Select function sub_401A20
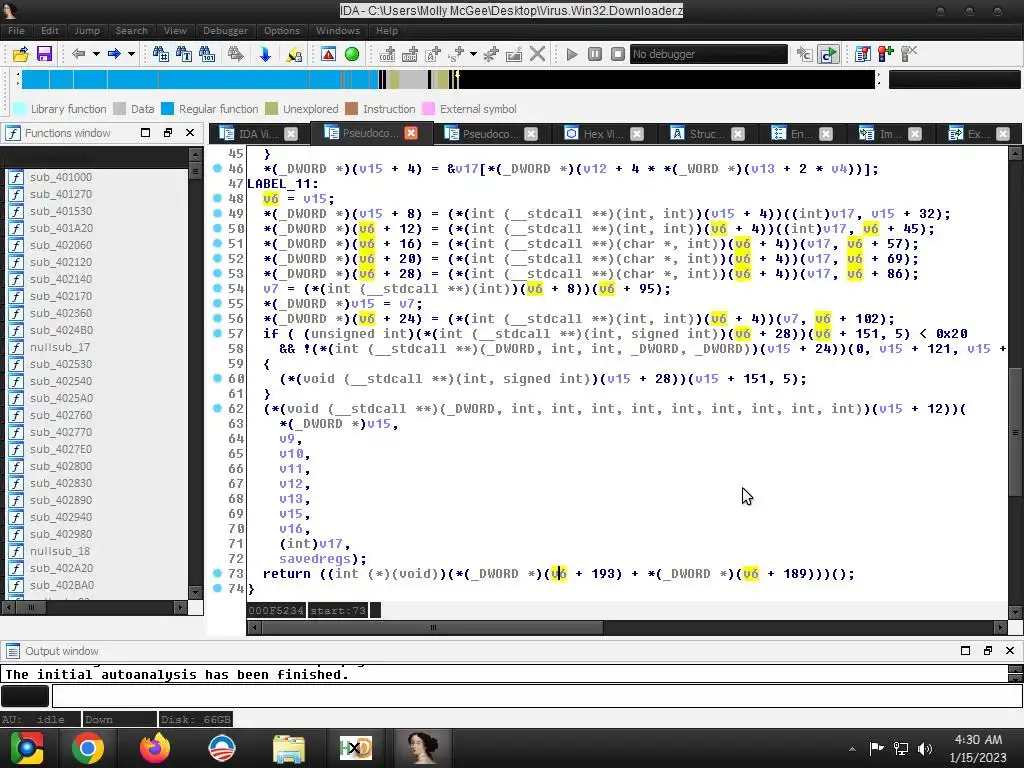1024x768 pixels. (61, 228)
